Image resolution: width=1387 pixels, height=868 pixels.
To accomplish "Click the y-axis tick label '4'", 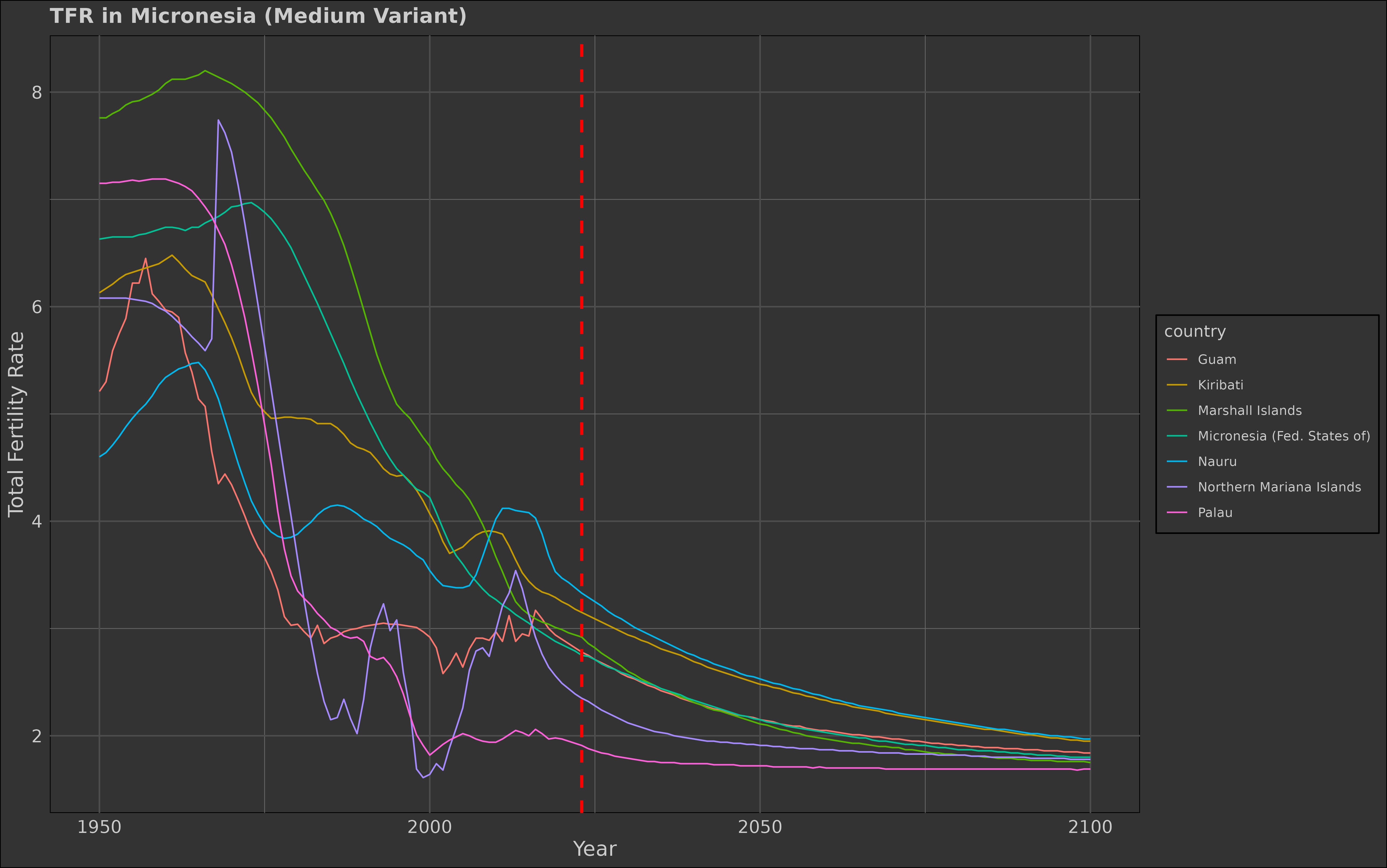I will (x=37, y=521).
